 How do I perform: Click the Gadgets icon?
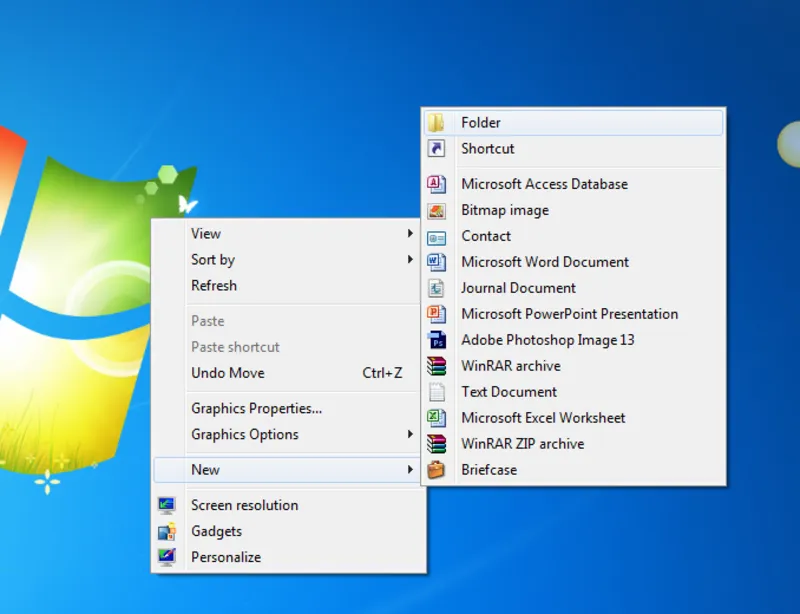coord(167,531)
